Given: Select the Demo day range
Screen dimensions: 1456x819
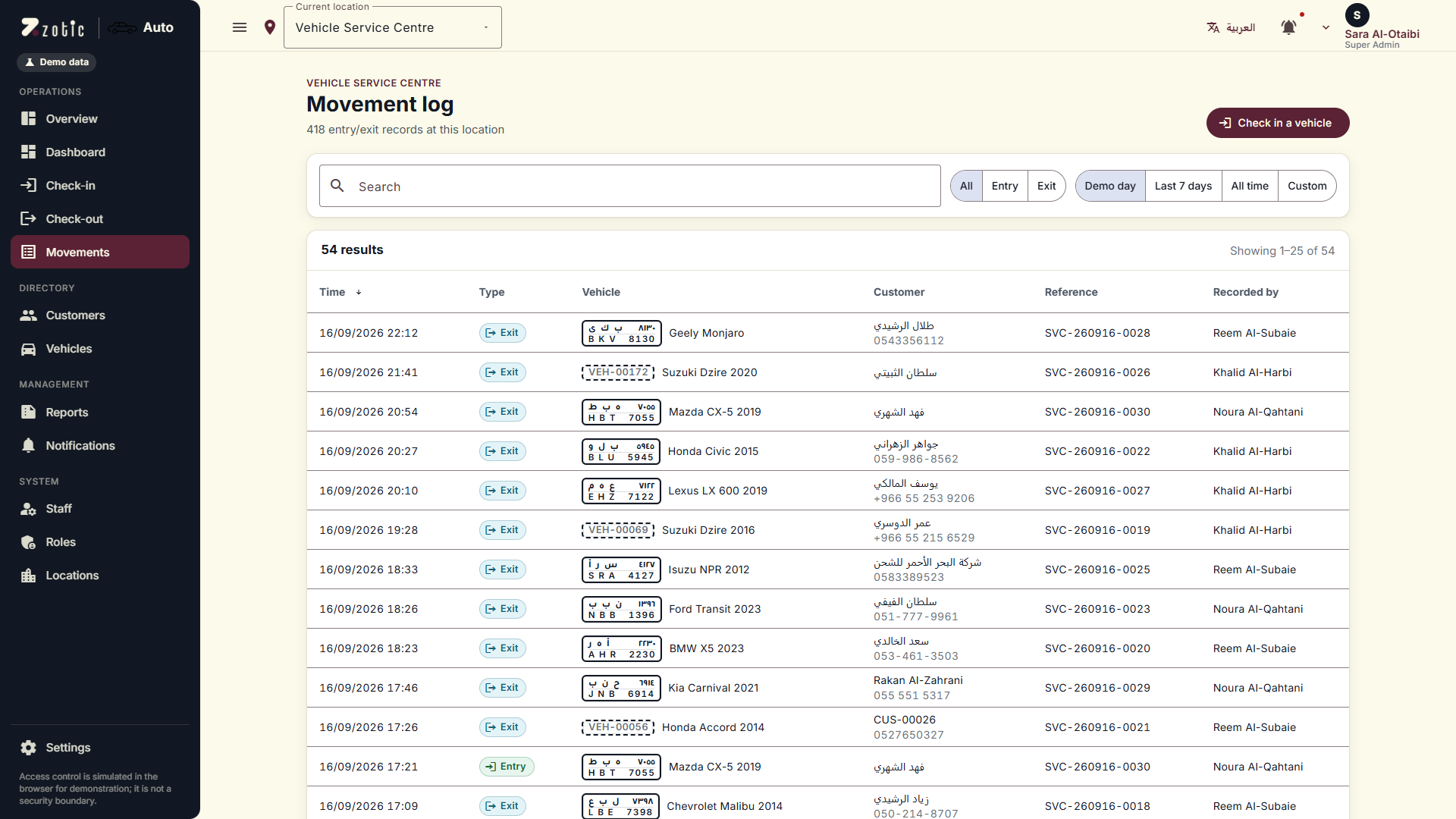Looking at the screenshot, I should click(x=1110, y=186).
